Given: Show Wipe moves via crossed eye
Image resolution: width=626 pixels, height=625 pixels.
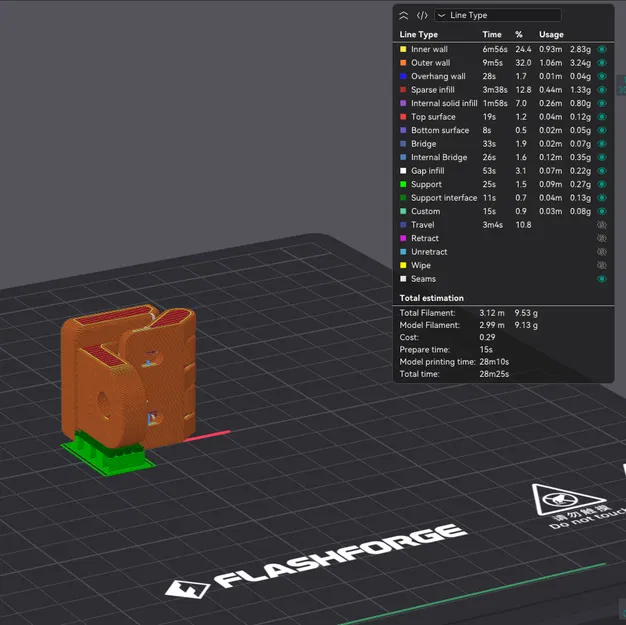Looking at the screenshot, I should 602,265.
